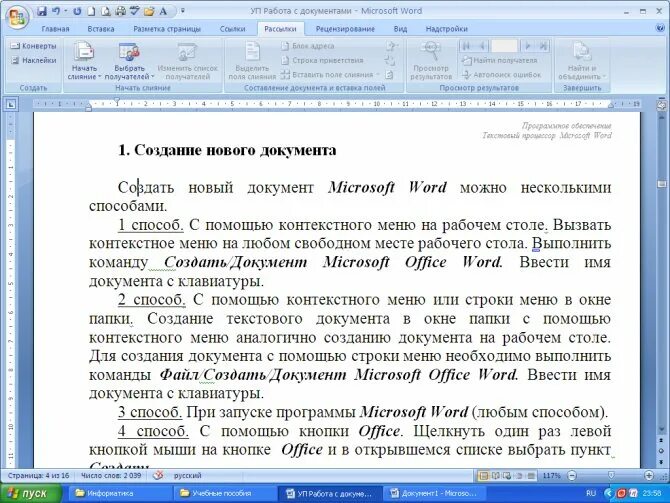Click the First Record navigation icon
Viewport: 670px width, 503px height.
click(x=466, y=46)
